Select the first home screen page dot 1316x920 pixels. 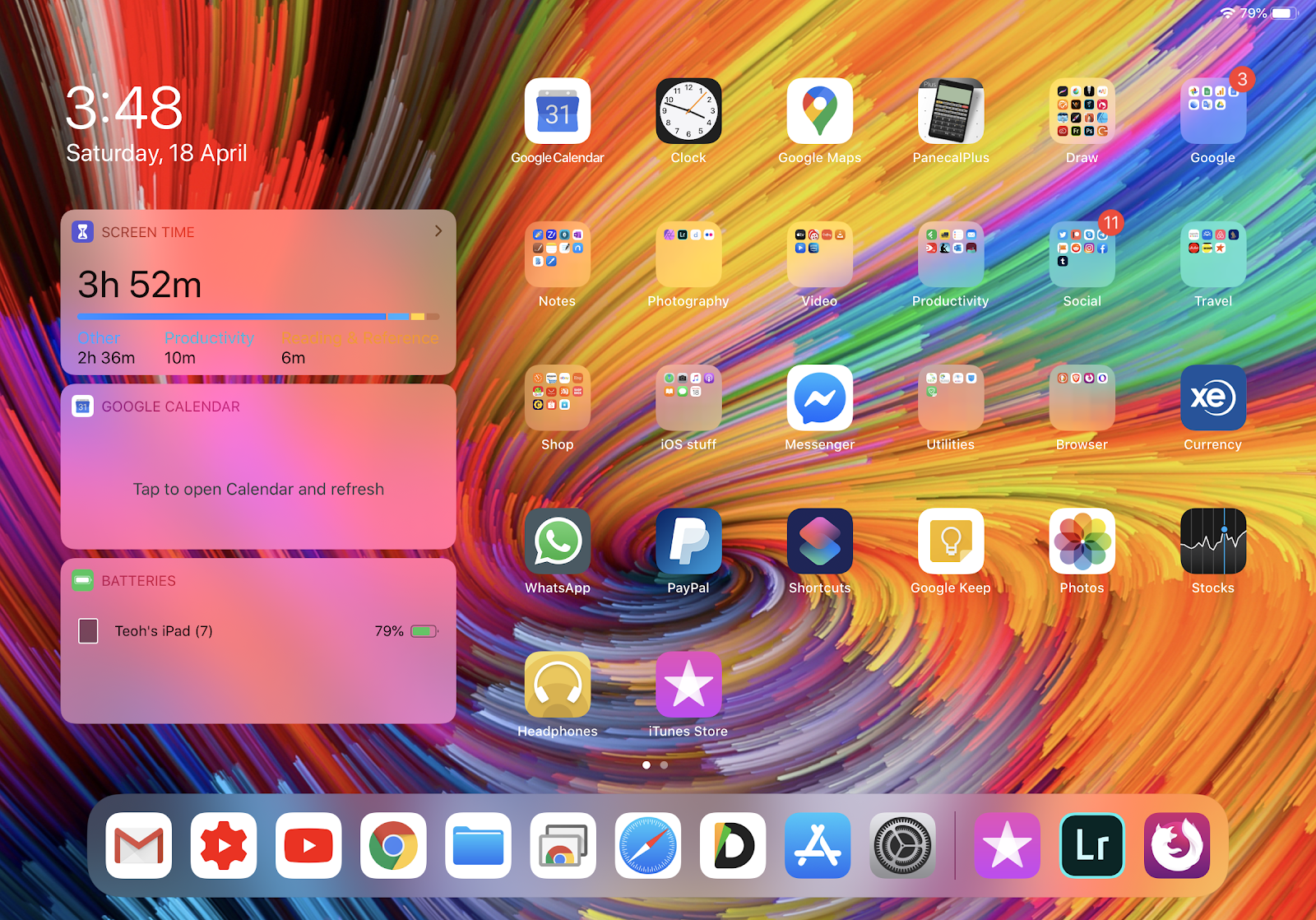[x=646, y=765]
